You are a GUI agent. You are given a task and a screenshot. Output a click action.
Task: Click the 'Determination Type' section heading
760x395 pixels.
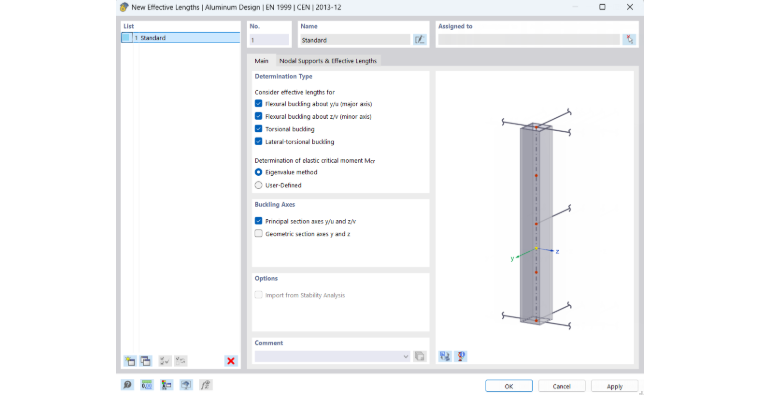tap(284, 77)
